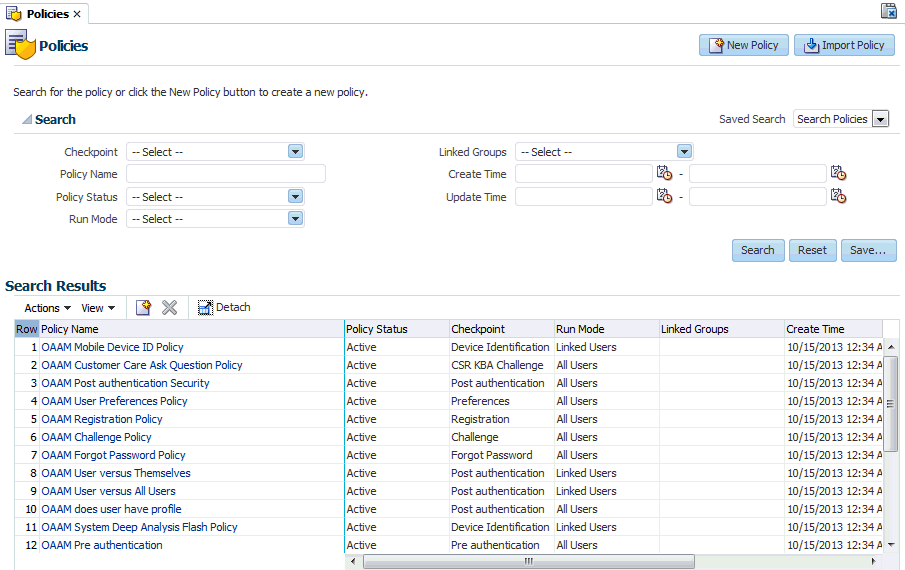Open Create Time end date picker icon
Viewport: 905px width, 570px height.
pyautogui.click(x=838, y=173)
